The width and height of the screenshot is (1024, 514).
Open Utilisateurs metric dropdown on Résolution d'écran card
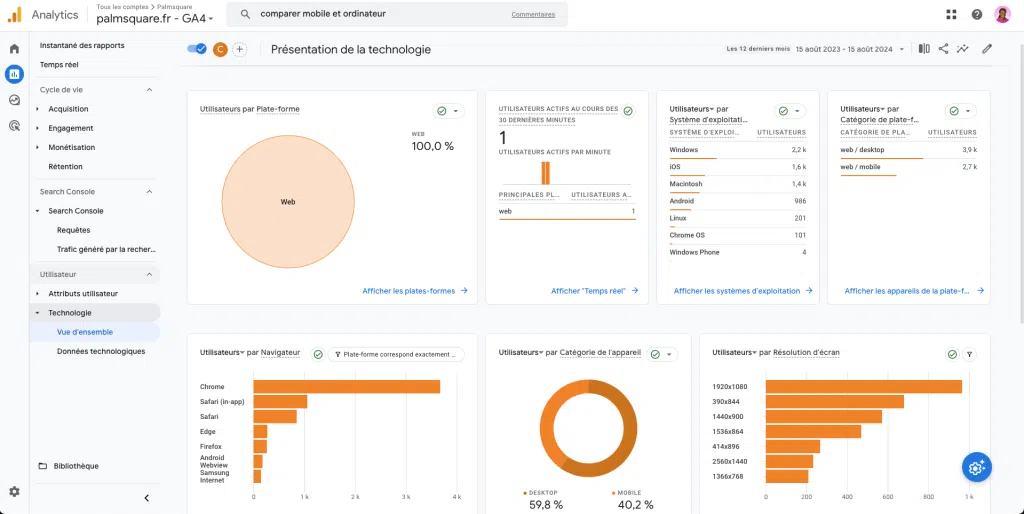734,353
